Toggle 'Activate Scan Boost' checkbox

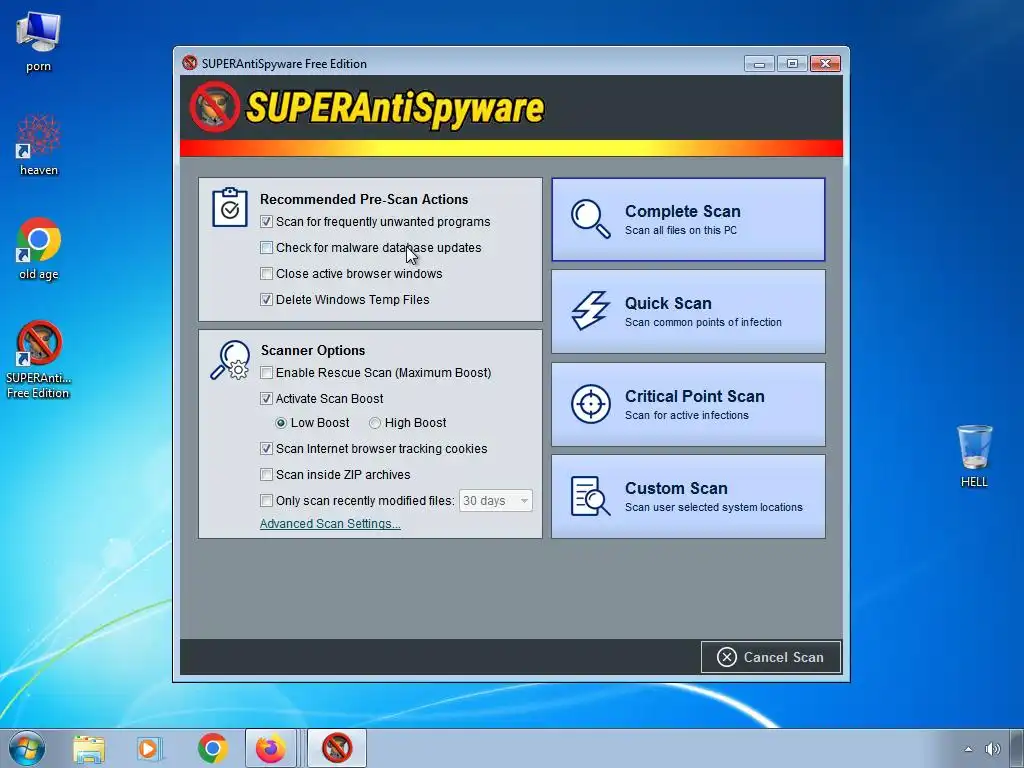click(x=266, y=398)
